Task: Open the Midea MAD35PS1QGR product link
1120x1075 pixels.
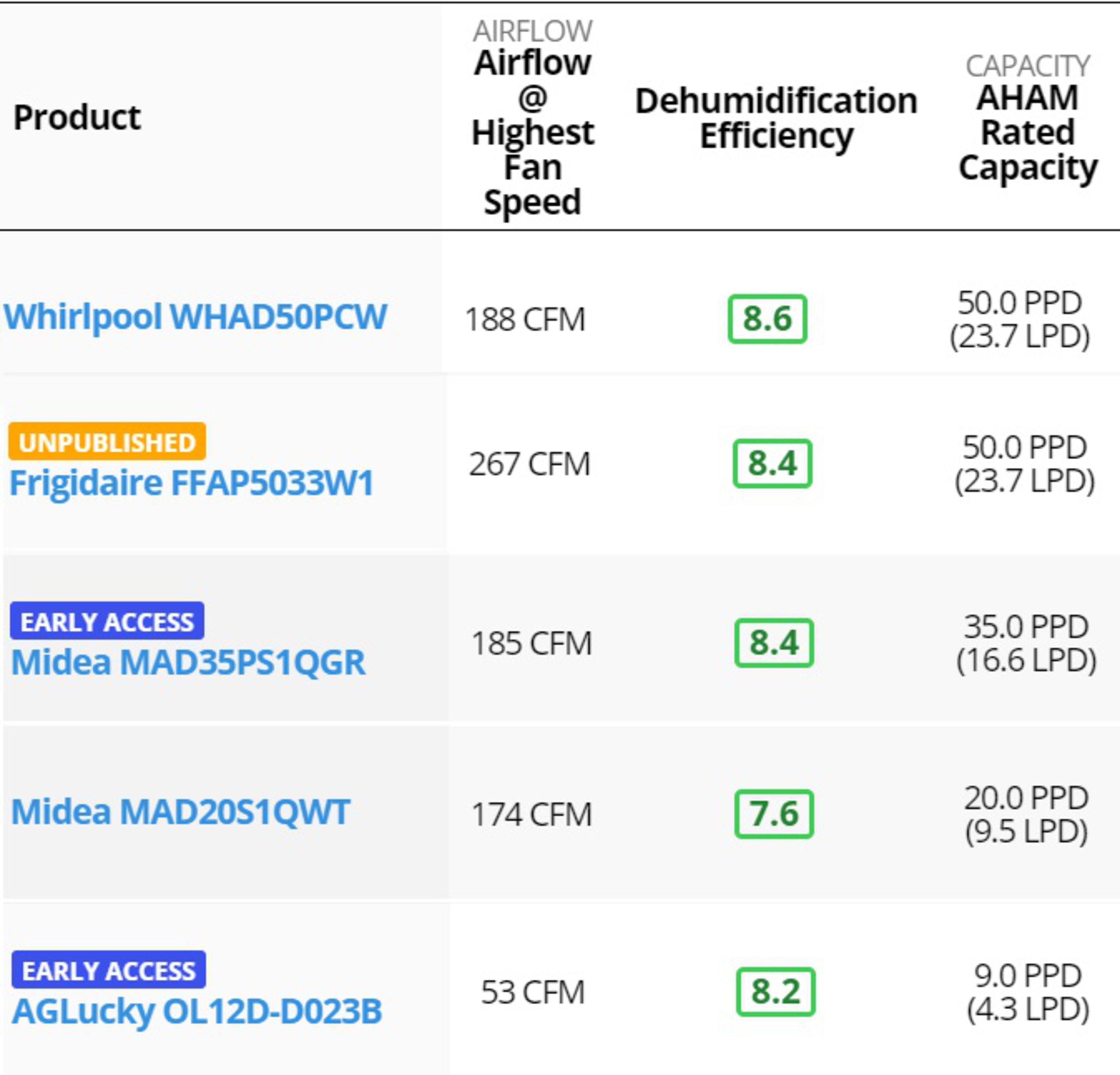Action: 188,662
